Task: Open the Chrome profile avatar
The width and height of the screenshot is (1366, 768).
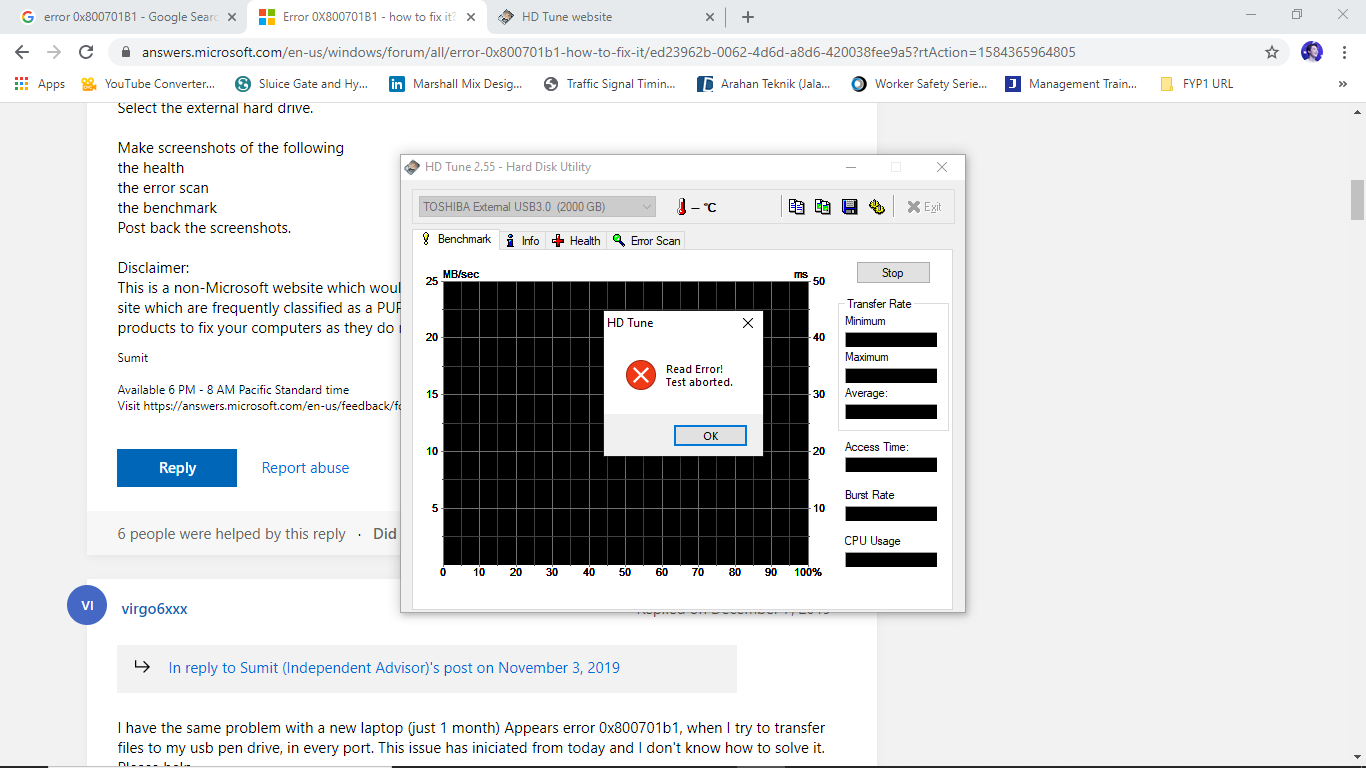Action: pos(1312,52)
